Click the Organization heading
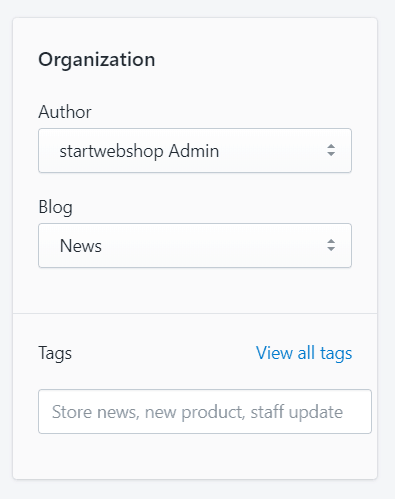The image size is (395, 499). 97,60
